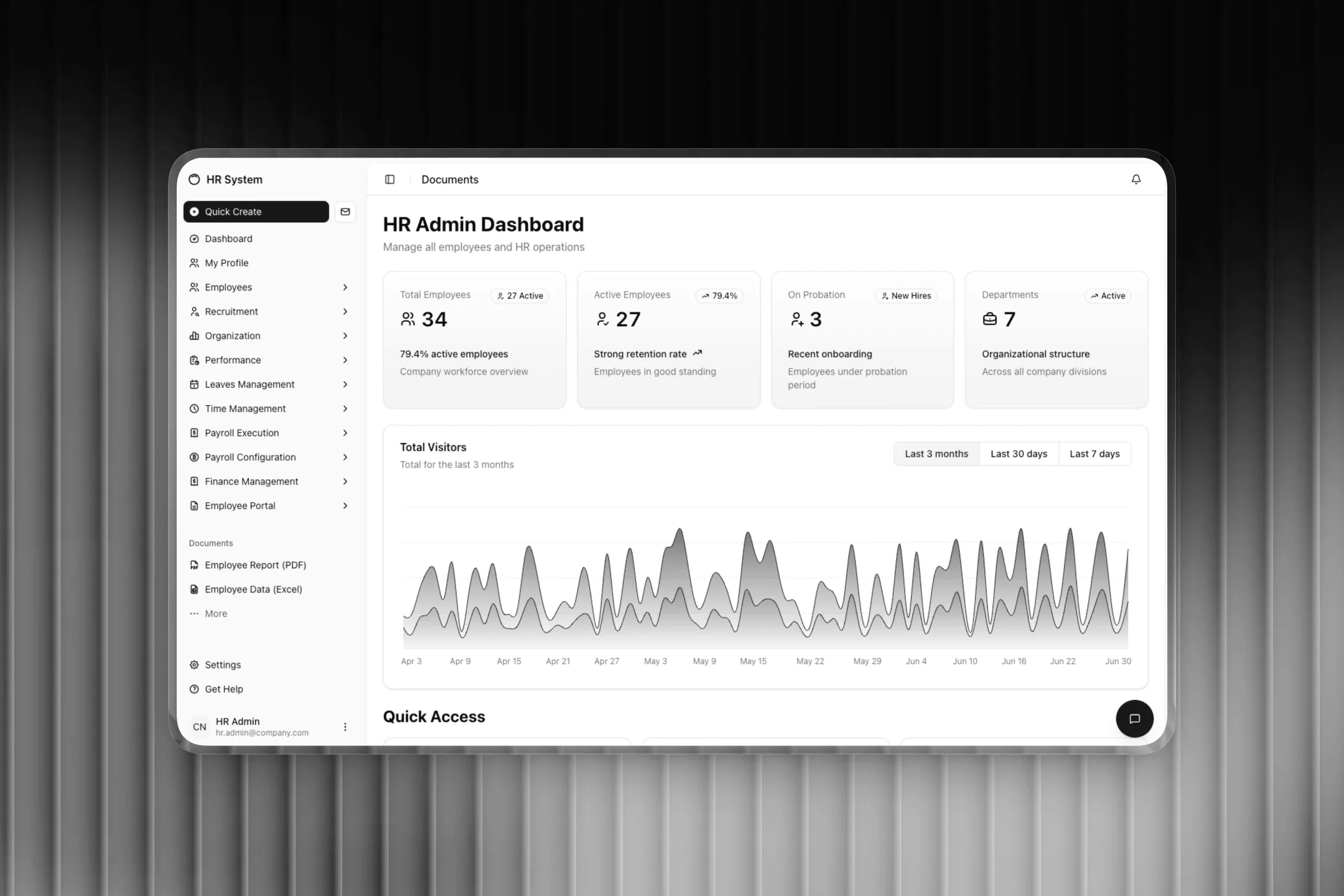Image resolution: width=1344 pixels, height=896 pixels.
Task: Switch visitor chart to Last 30 days
Action: tap(1019, 454)
